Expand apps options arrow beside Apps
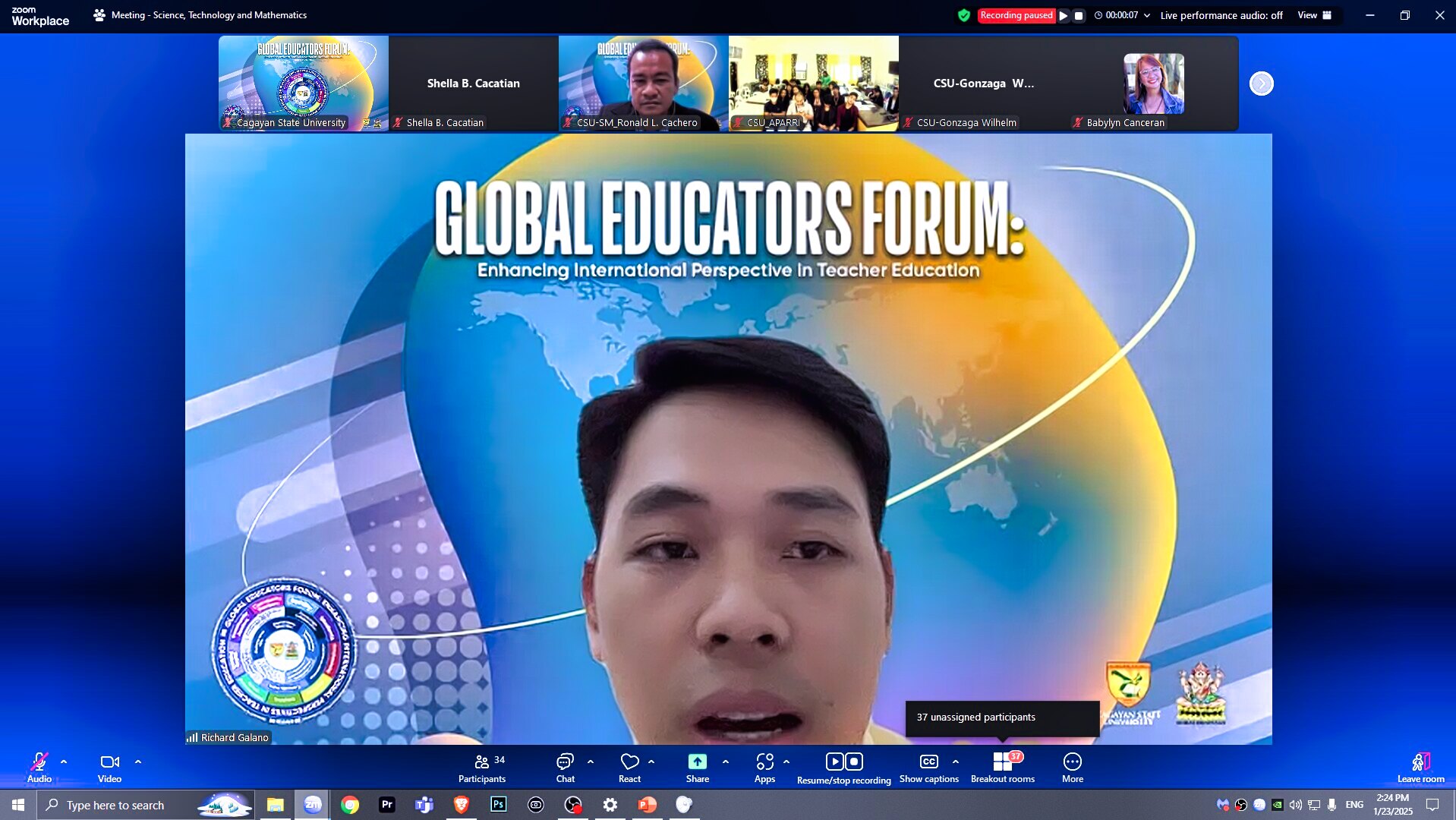Screen dimensions: 1456x820 786,762
